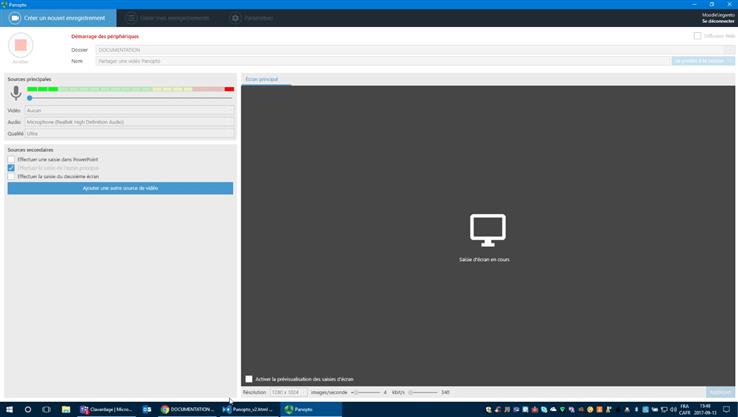Click the monitor icon in the screen preview
This screenshot has height=417, width=738.
point(487,230)
